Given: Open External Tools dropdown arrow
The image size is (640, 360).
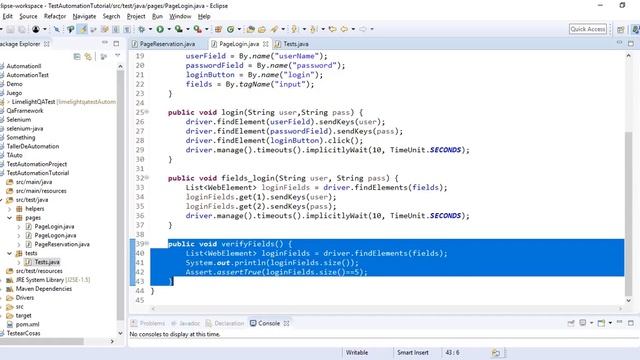Looking at the screenshot, I should pyautogui.click(x=207, y=29).
